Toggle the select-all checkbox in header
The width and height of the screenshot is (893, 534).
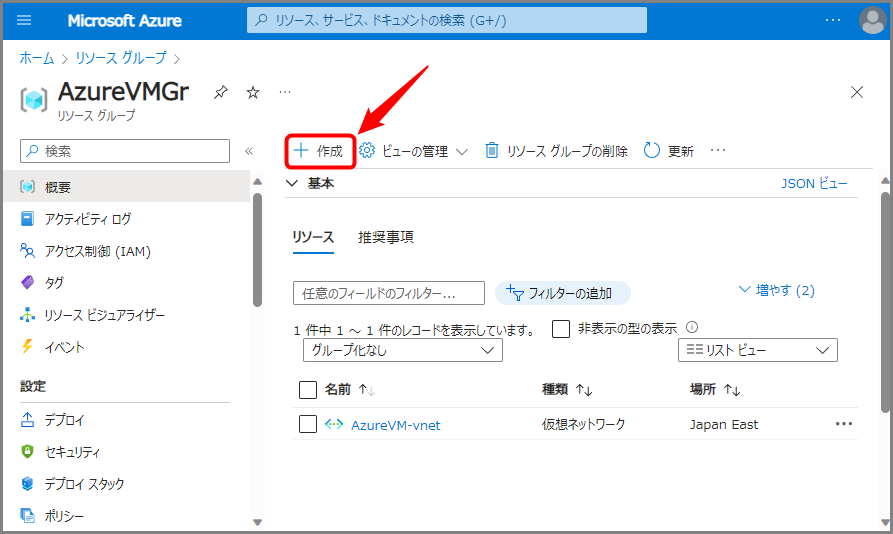pos(308,390)
